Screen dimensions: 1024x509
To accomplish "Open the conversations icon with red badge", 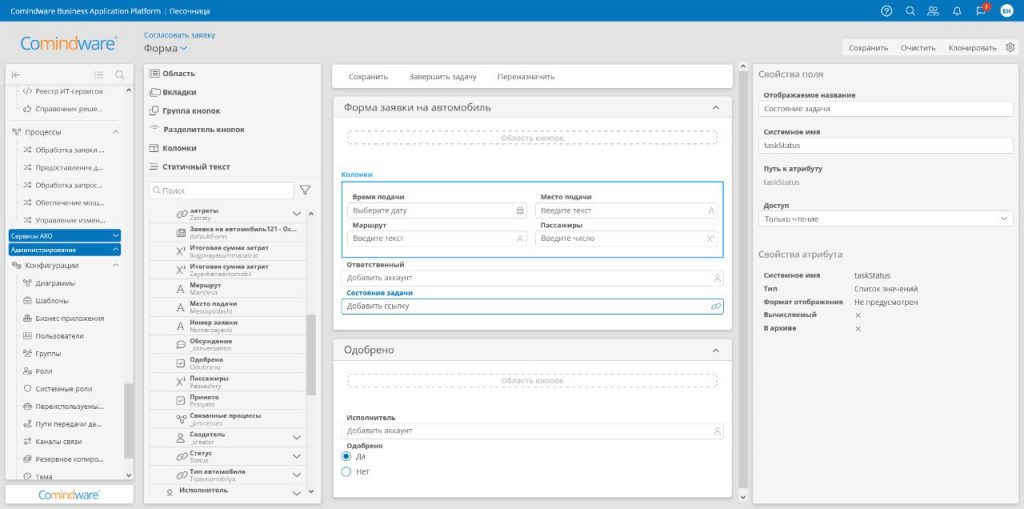I will 981,10.
